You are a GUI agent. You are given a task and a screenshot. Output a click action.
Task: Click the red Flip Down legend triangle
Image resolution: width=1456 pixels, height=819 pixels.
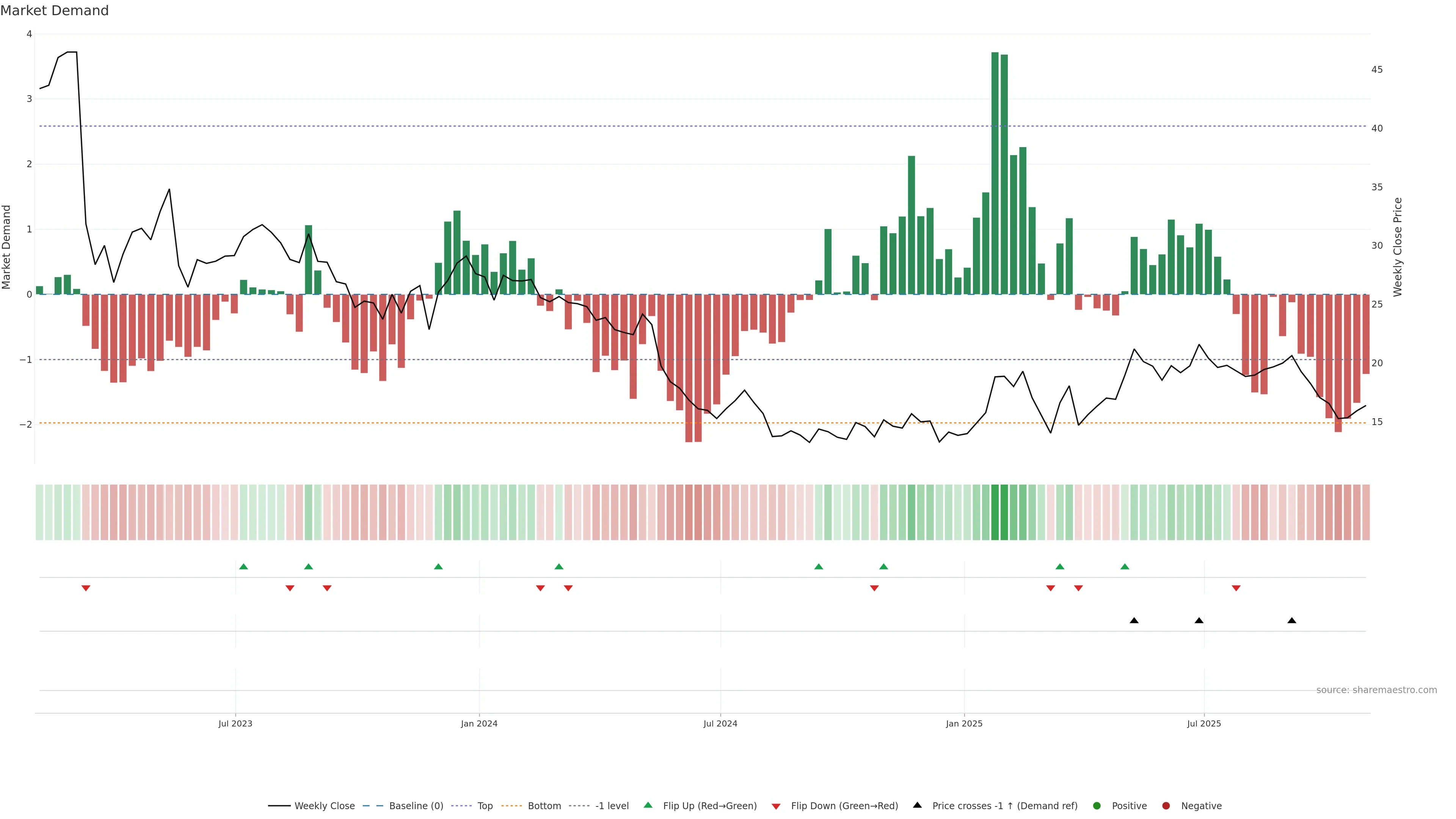coord(776,806)
